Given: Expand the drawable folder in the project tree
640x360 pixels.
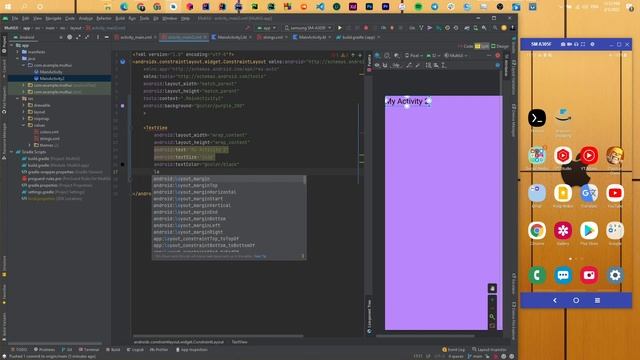Looking at the screenshot, I should point(24,105).
